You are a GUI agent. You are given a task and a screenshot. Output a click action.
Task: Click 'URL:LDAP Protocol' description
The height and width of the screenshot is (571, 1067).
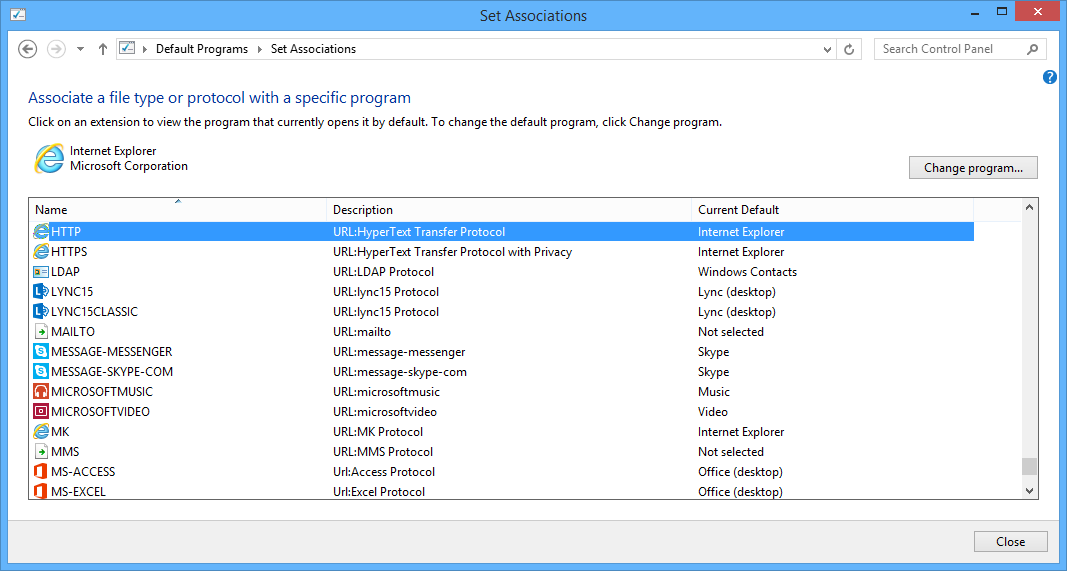tap(383, 272)
